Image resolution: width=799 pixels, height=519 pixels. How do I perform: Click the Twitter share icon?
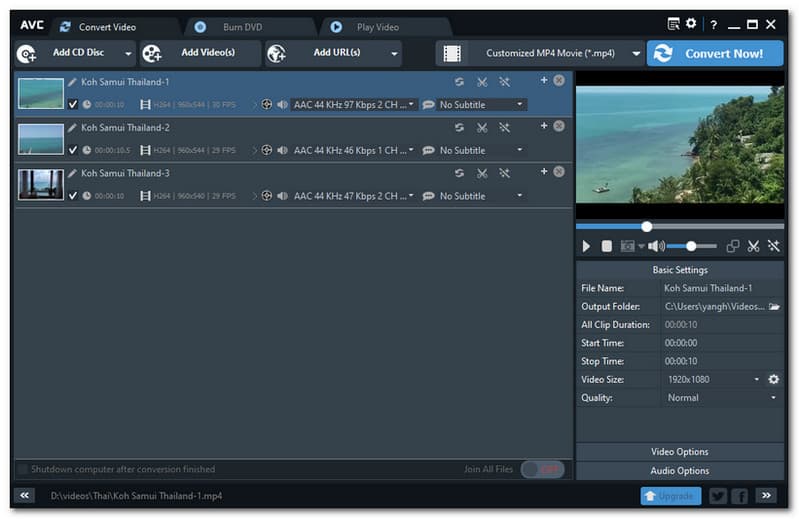(x=718, y=496)
